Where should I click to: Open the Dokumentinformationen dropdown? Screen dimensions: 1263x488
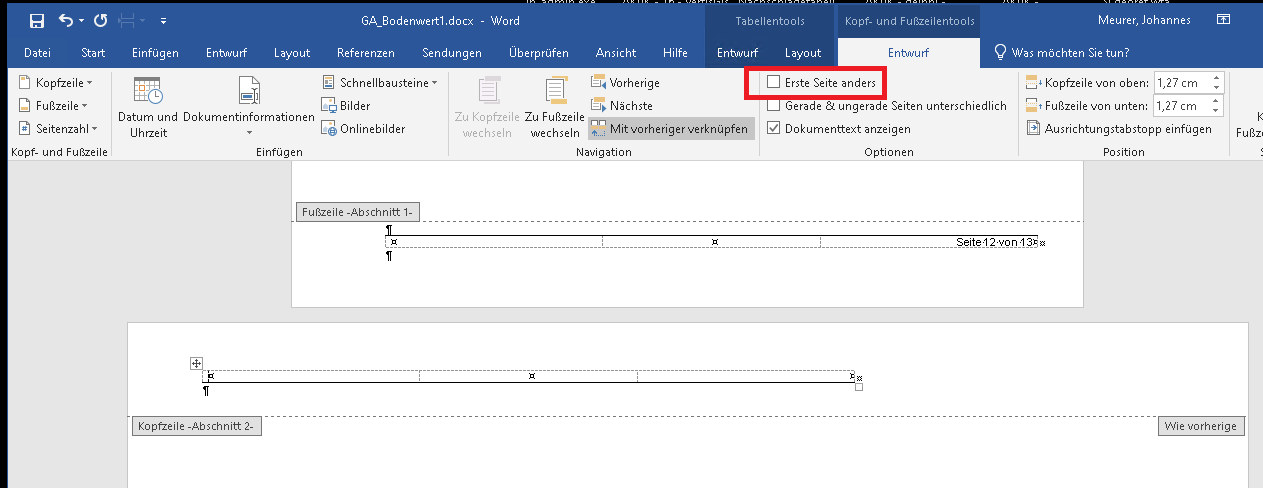pyautogui.click(x=249, y=106)
